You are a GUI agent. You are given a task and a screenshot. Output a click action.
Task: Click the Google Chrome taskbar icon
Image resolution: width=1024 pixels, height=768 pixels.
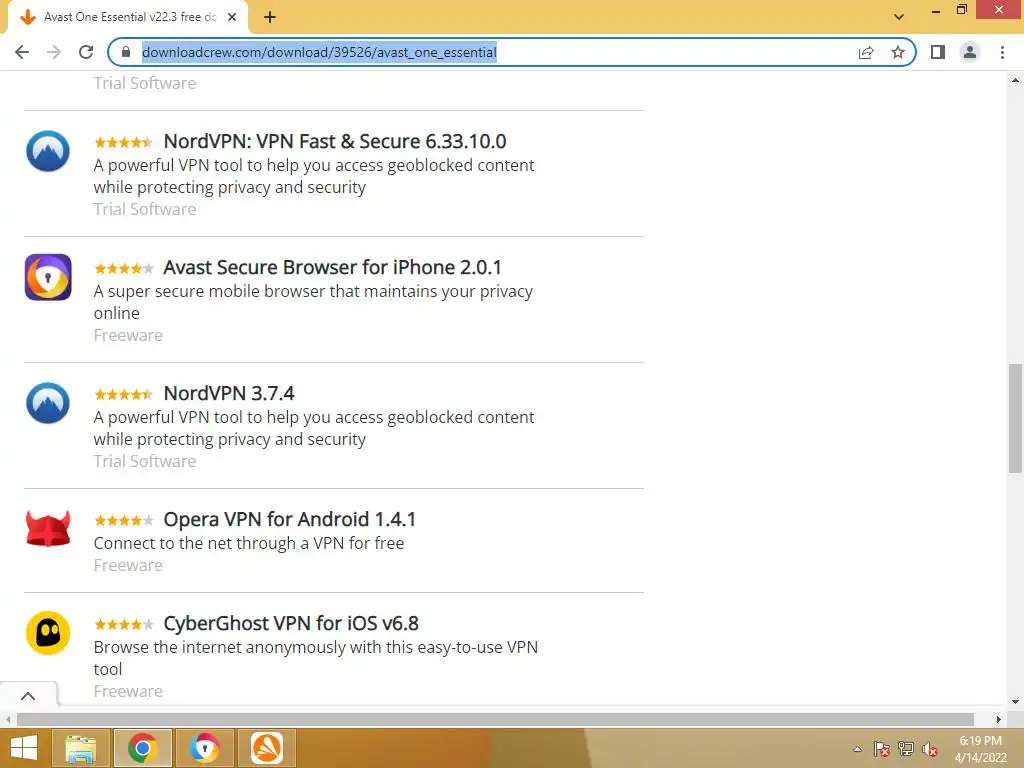[x=142, y=748]
